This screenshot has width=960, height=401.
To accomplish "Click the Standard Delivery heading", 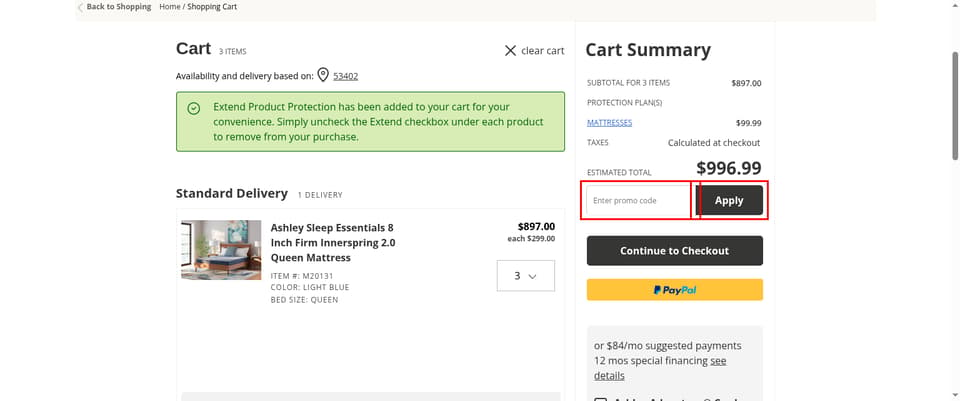I will 231,193.
